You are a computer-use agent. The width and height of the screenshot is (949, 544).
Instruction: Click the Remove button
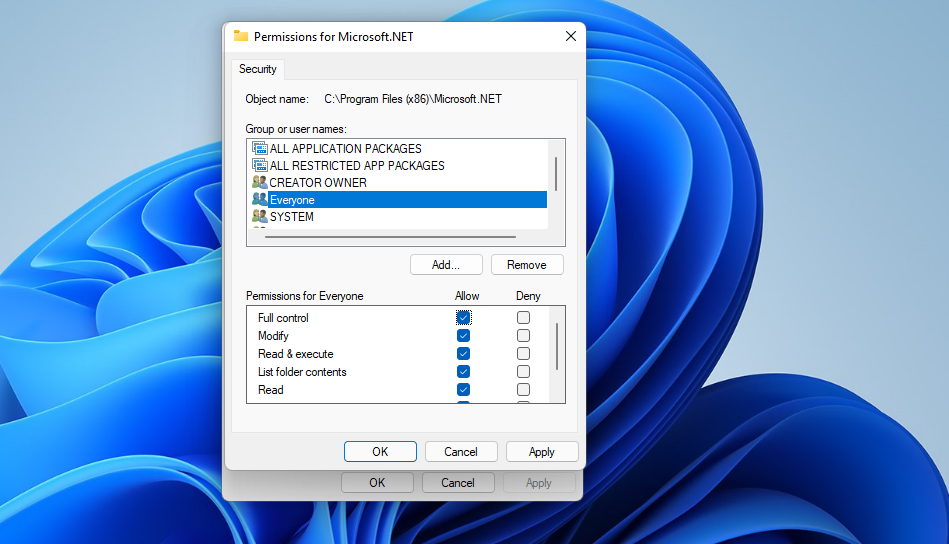[x=527, y=264]
